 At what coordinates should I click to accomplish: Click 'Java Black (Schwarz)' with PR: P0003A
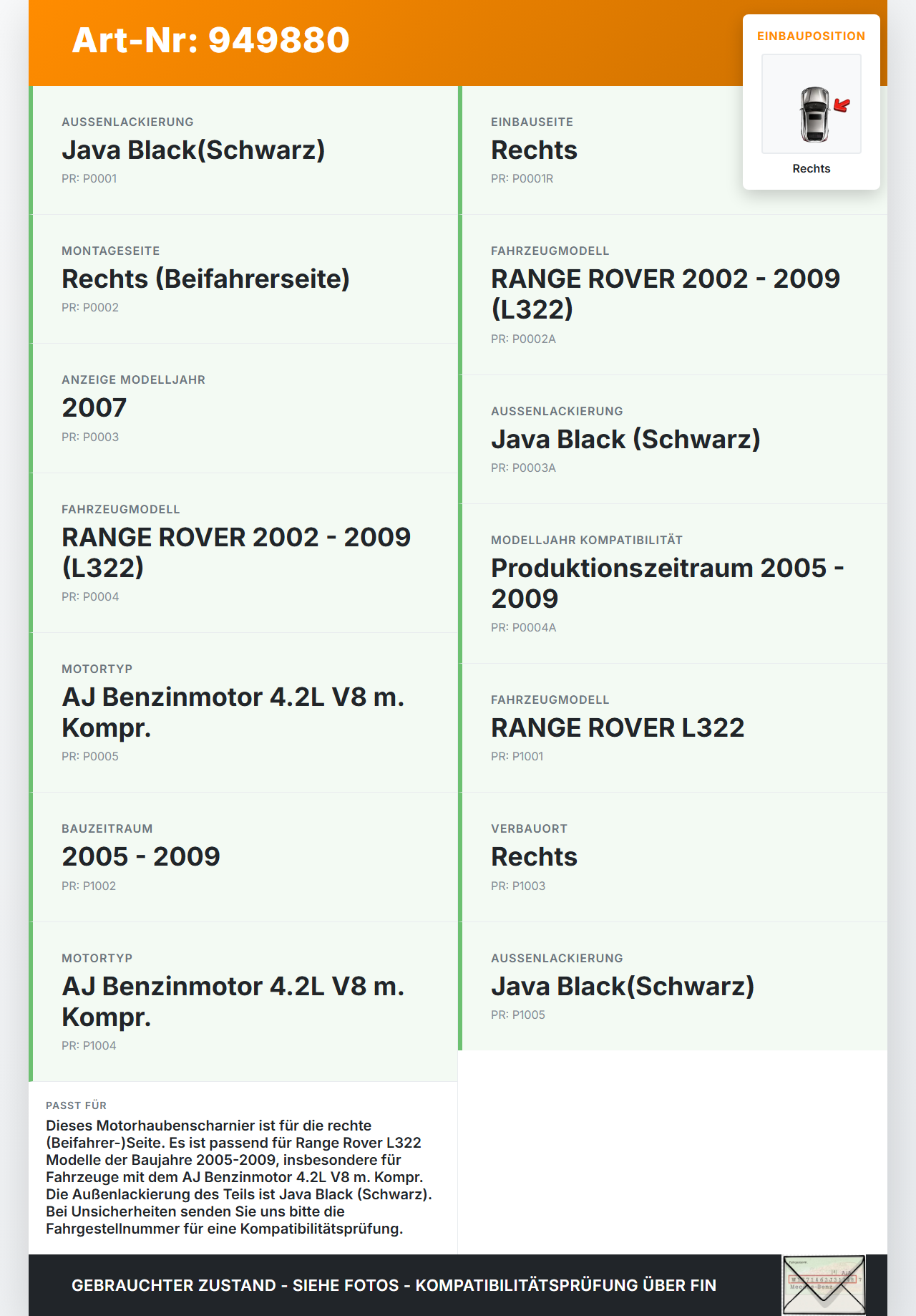click(x=625, y=440)
